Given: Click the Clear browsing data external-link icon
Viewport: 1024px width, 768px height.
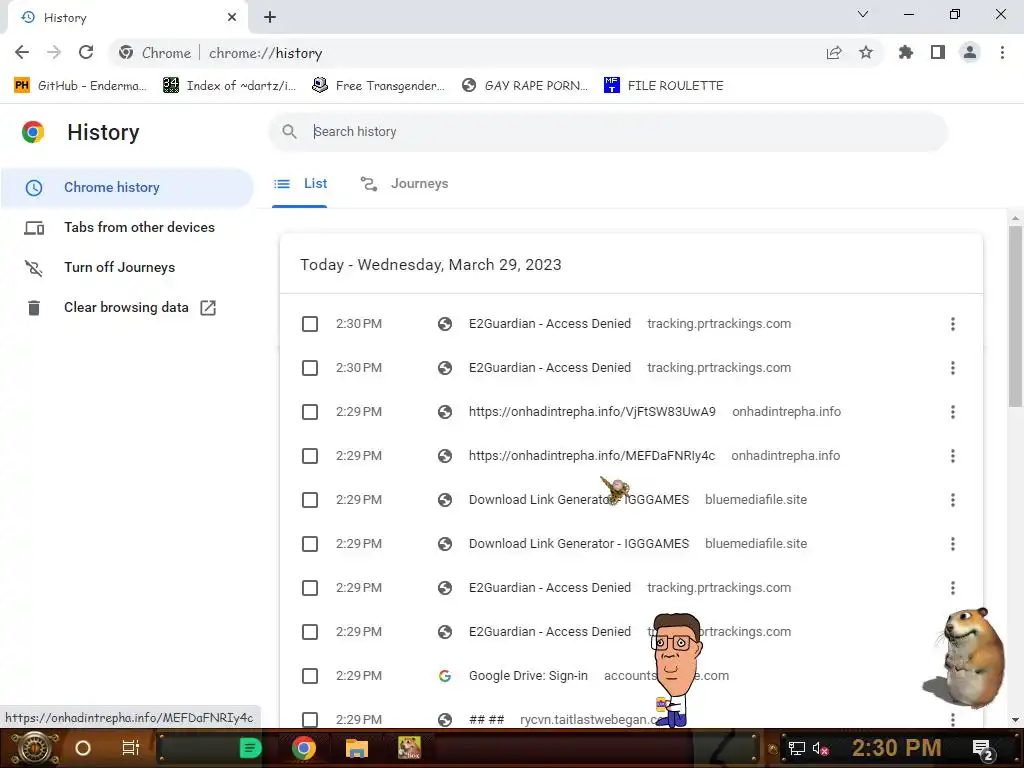Looking at the screenshot, I should tap(208, 308).
